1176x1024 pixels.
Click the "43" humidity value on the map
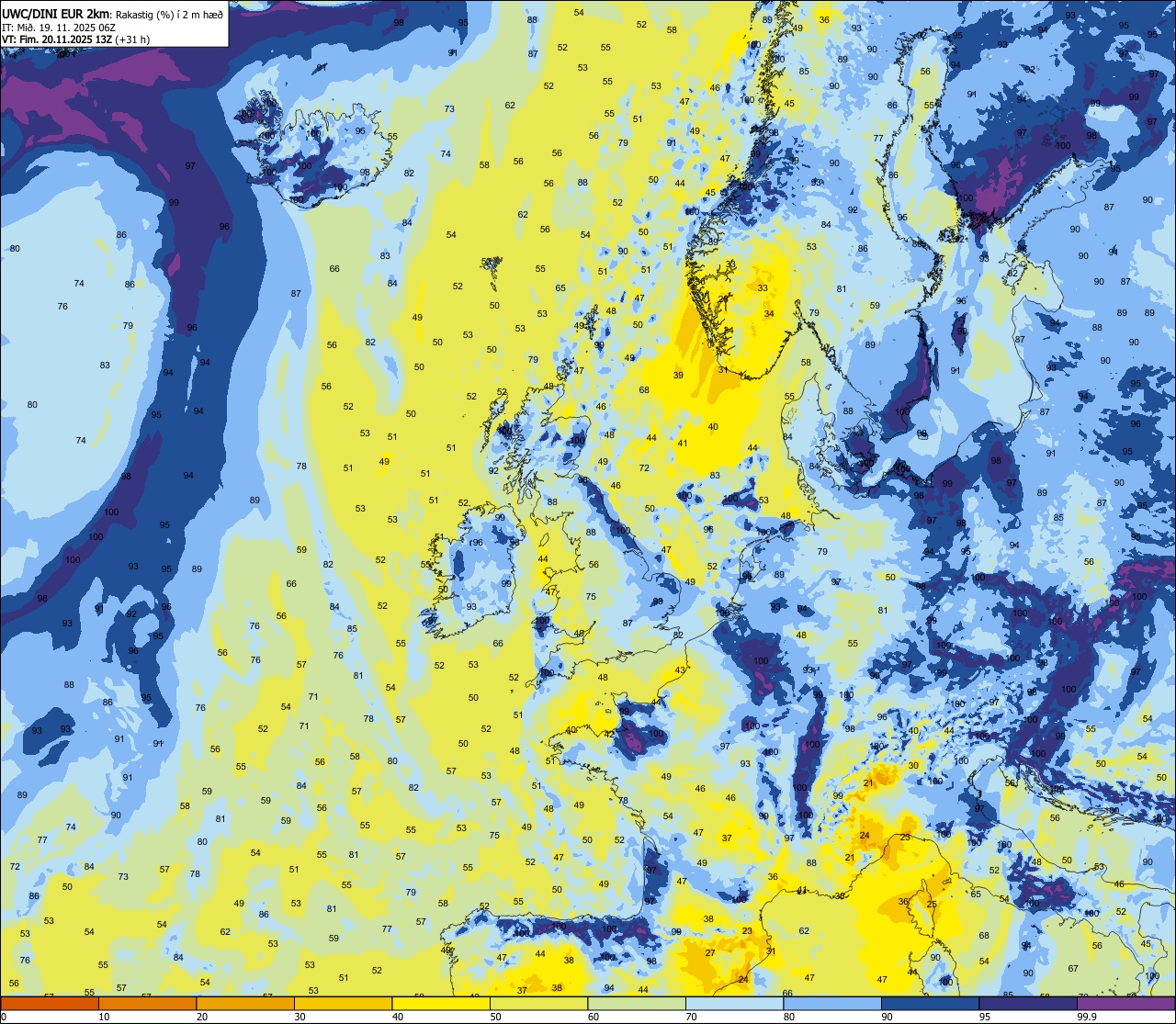(680, 670)
